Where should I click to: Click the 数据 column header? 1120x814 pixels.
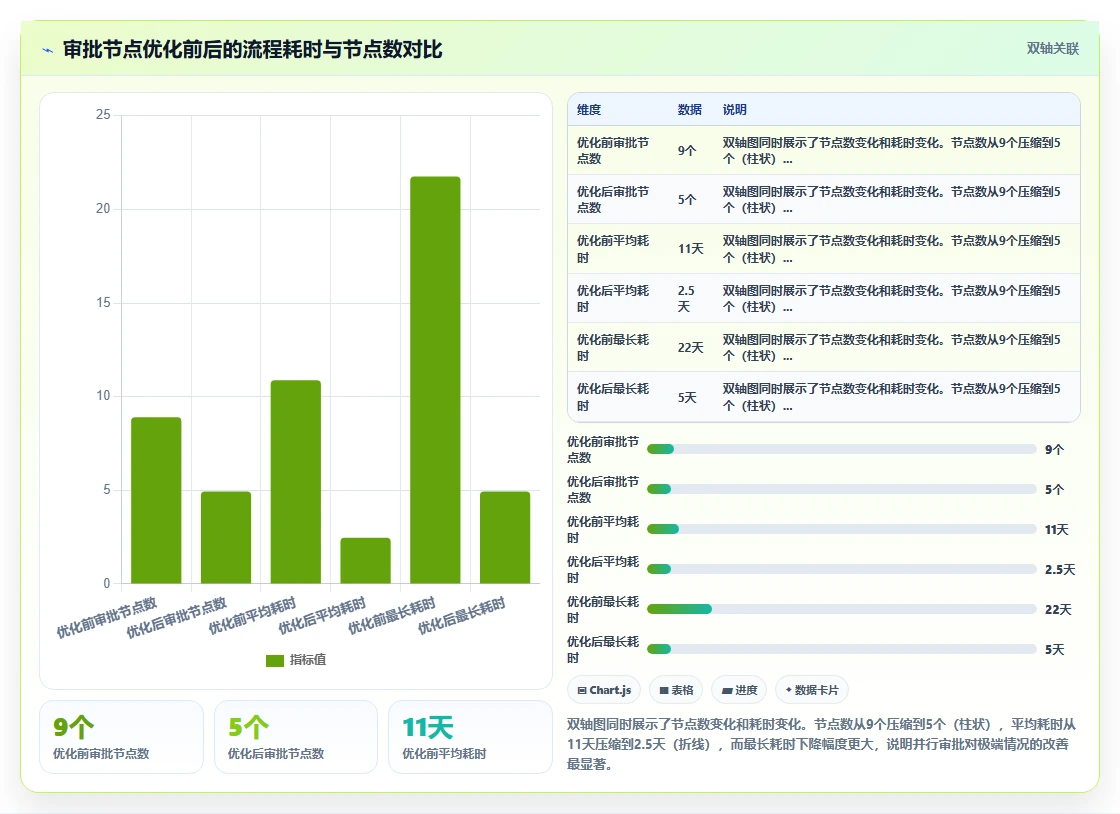tap(689, 109)
